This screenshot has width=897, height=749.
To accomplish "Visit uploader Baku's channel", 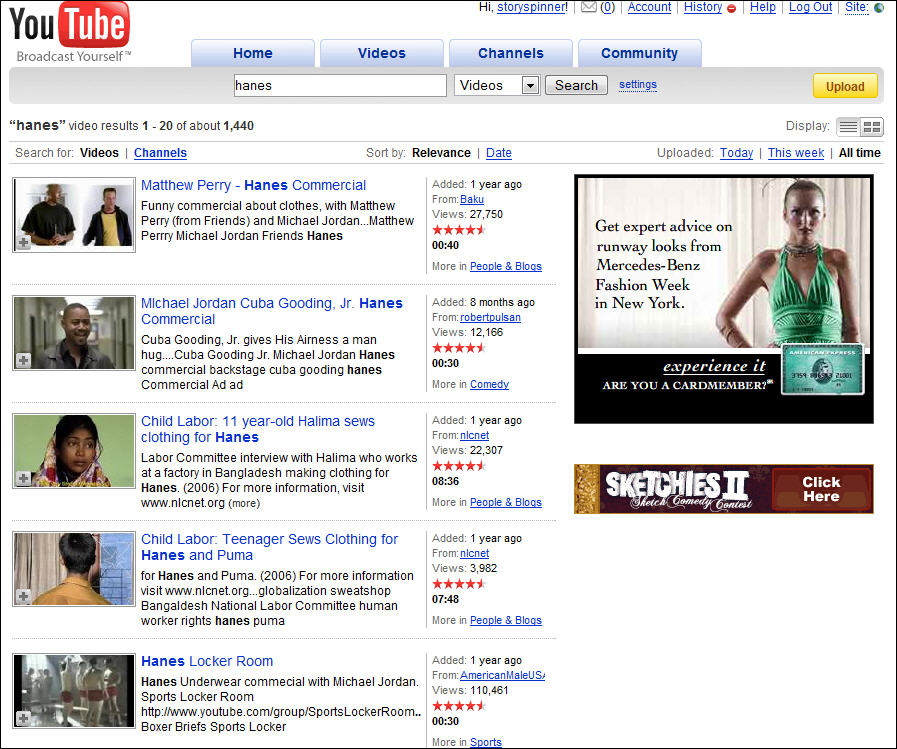I will click(x=472, y=199).
